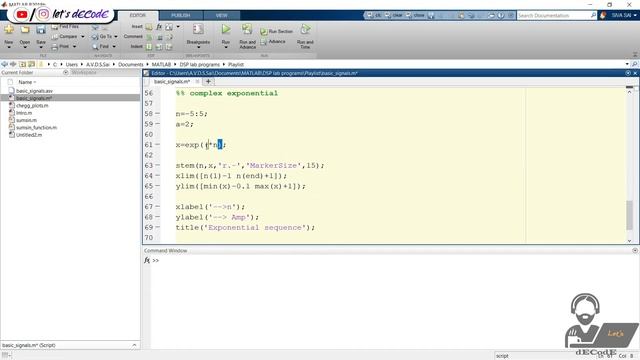640x360 pixels.
Task: Switch to the PUBLISH ribbon tab
Action: (180, 16)
